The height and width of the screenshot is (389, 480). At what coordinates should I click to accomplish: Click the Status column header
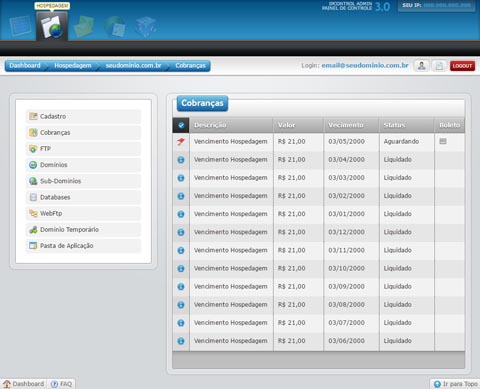point(407,125)
